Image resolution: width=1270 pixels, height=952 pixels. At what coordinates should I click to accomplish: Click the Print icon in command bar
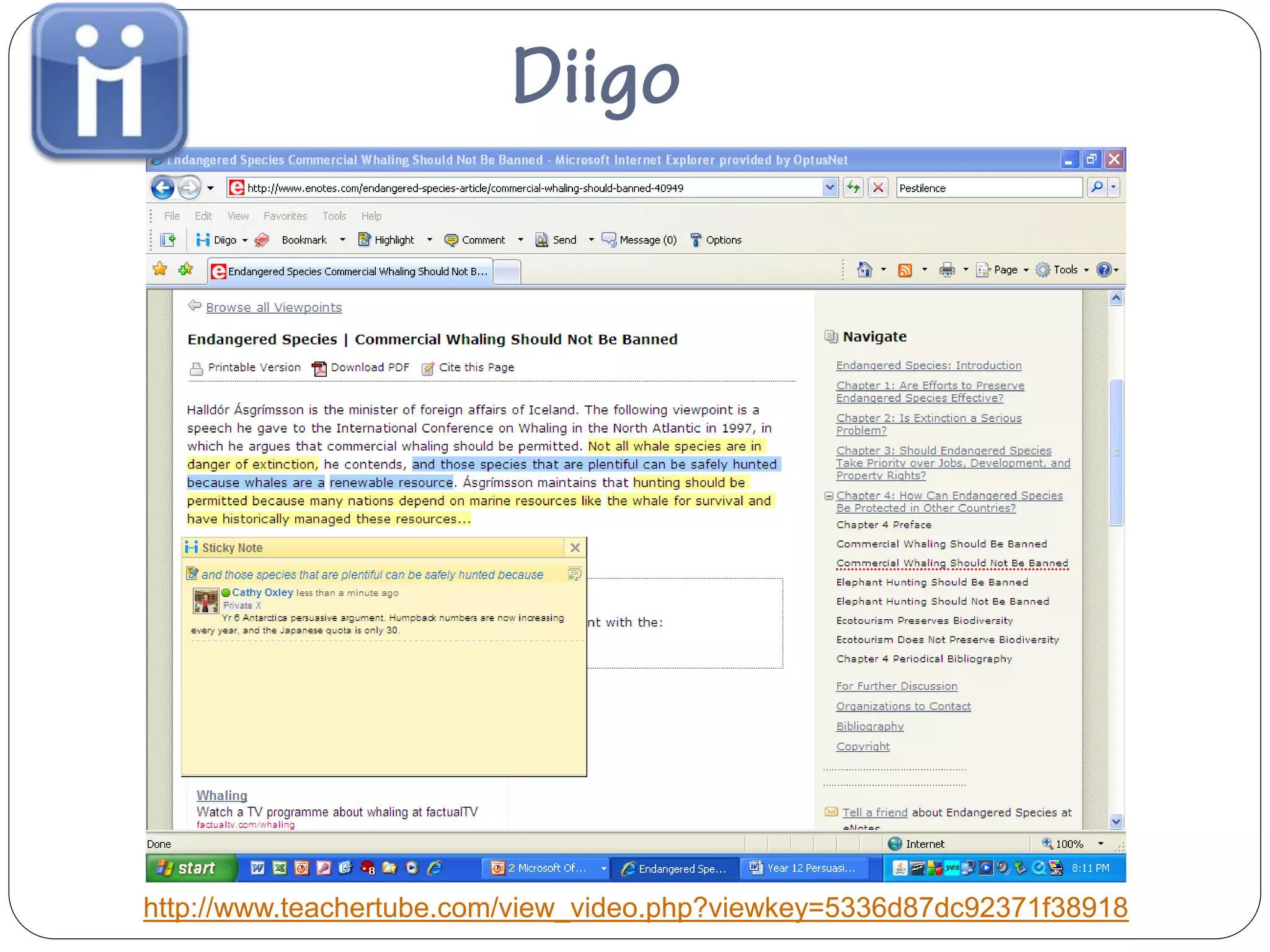tap(947, 270)
